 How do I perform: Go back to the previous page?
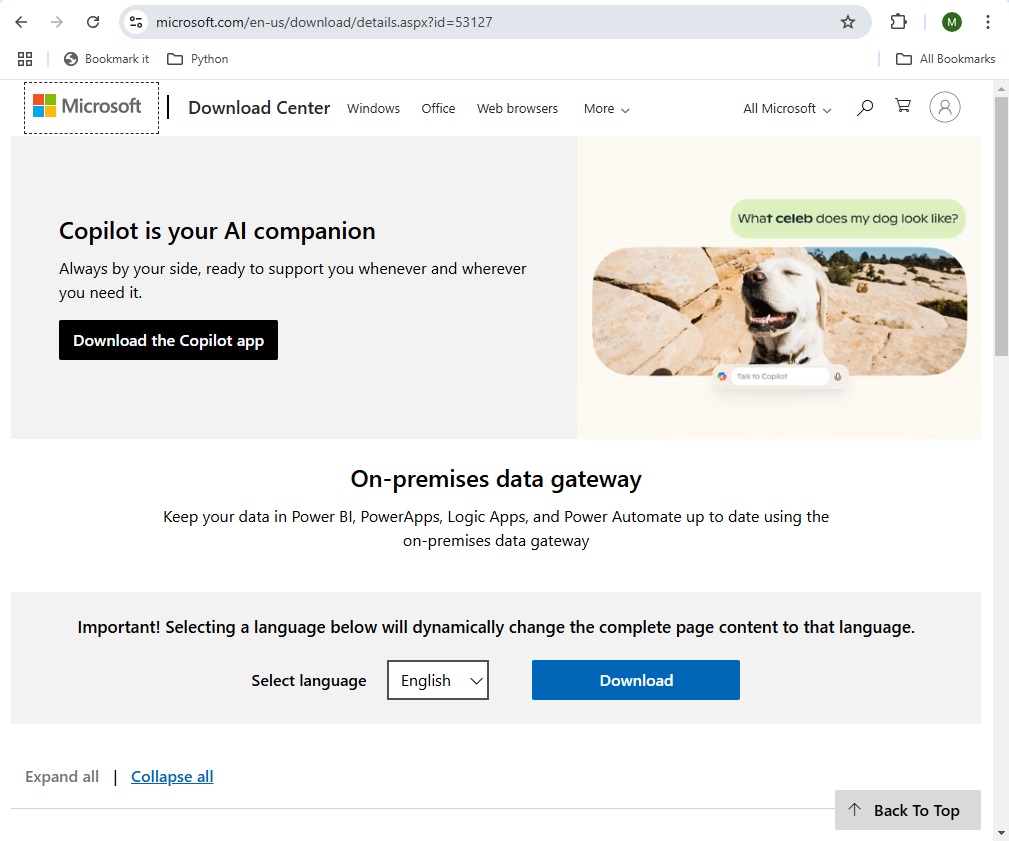21,22
